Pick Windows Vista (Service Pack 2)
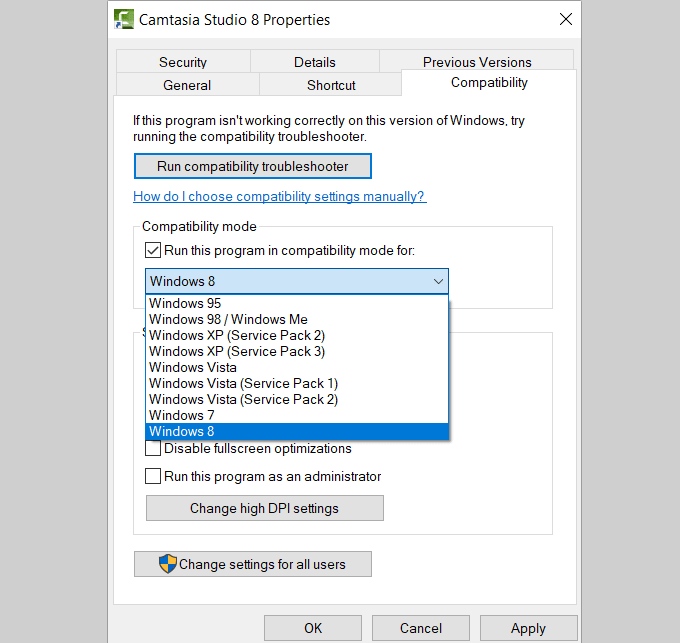Screen dimensions: 680x643 [297, 399]
